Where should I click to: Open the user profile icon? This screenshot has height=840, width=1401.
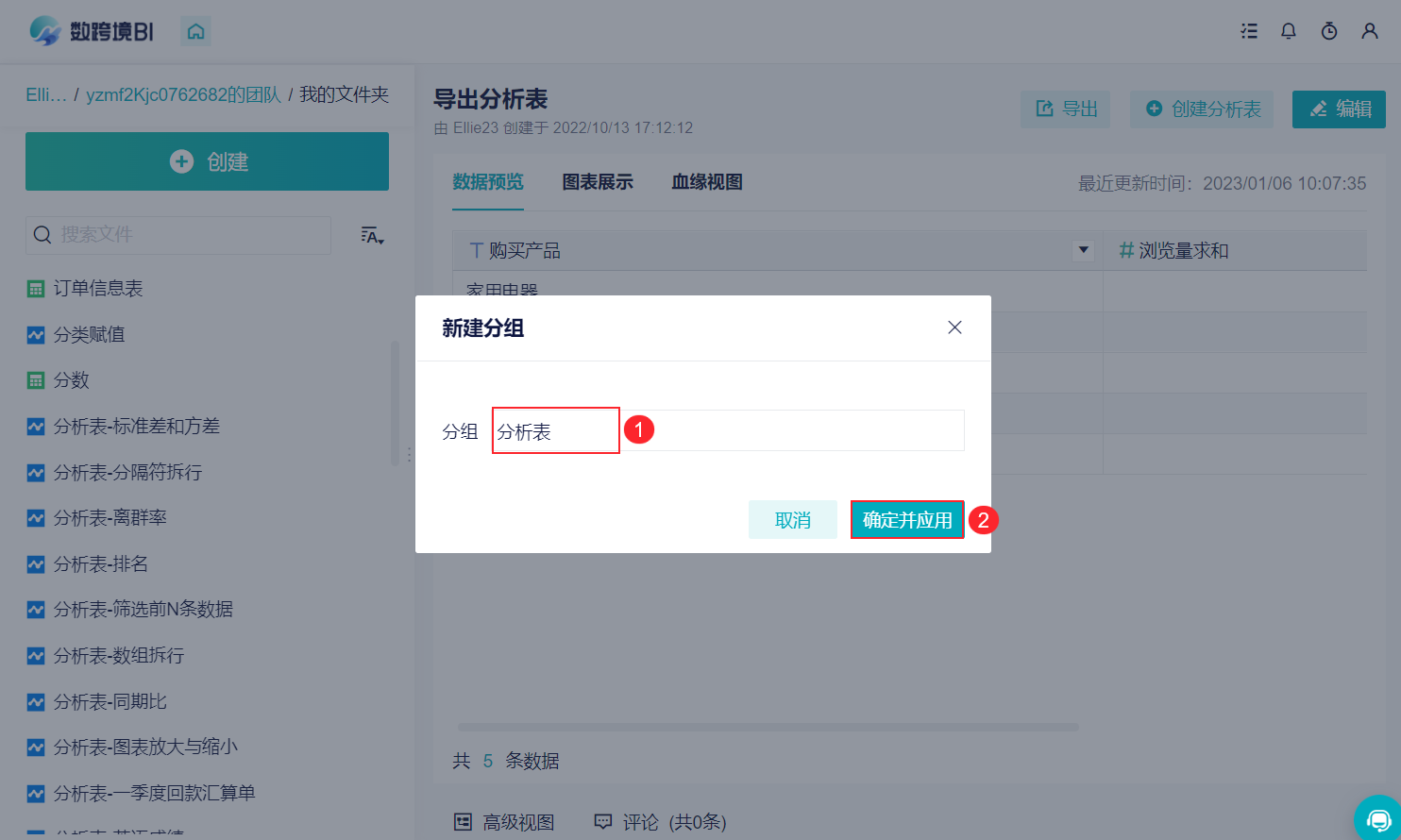(x=1370, y=31)
